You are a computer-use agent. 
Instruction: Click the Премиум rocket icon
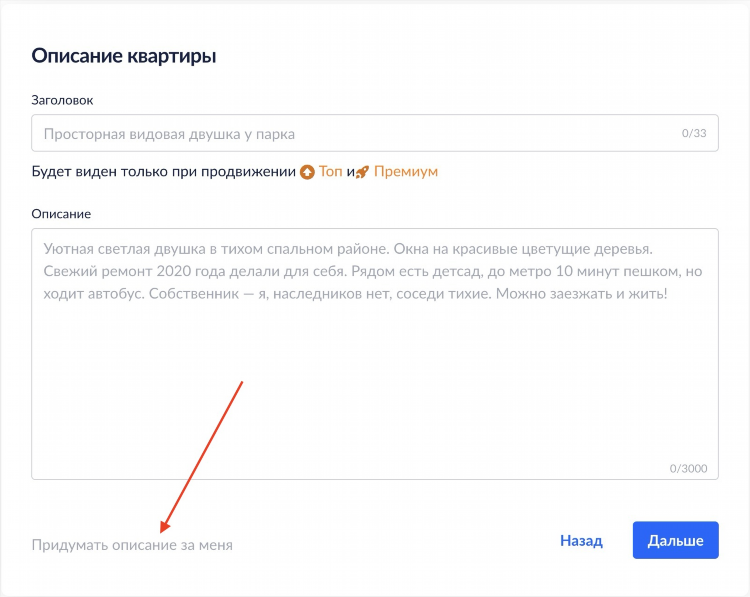(362, 172)
